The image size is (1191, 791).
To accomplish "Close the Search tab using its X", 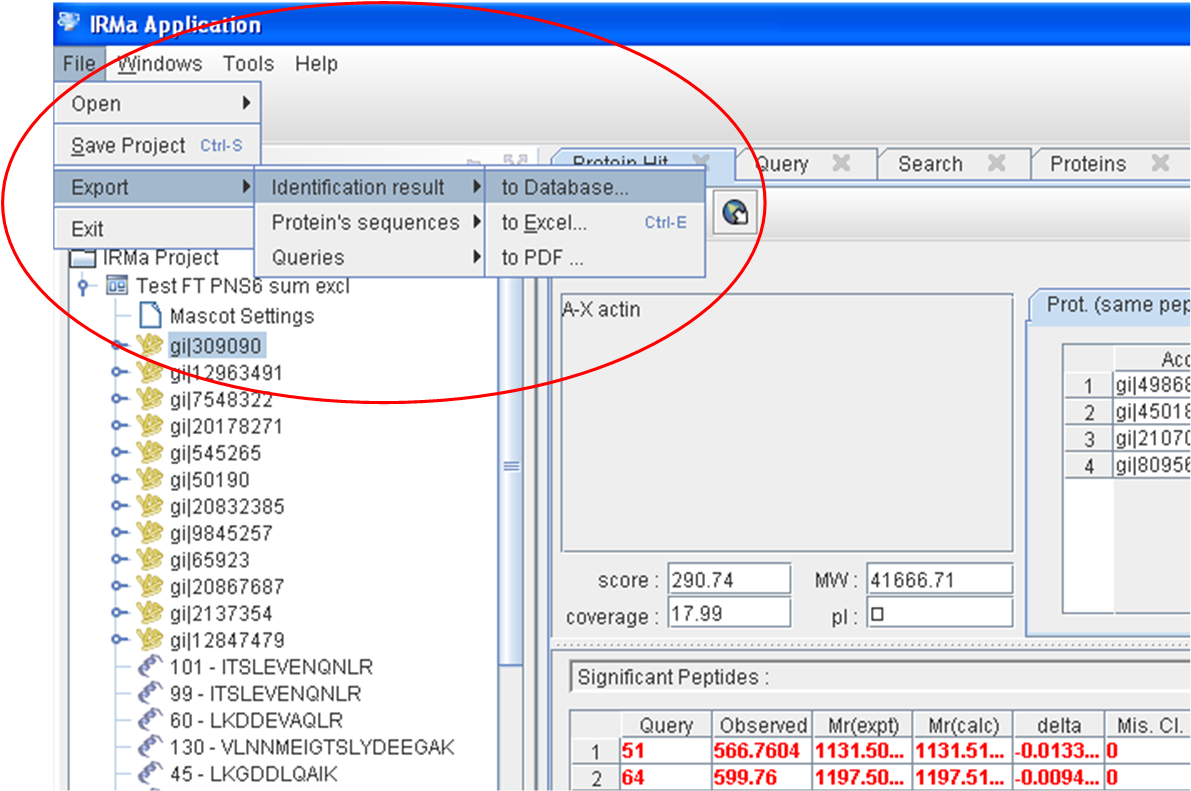I will tap(996, 163).
